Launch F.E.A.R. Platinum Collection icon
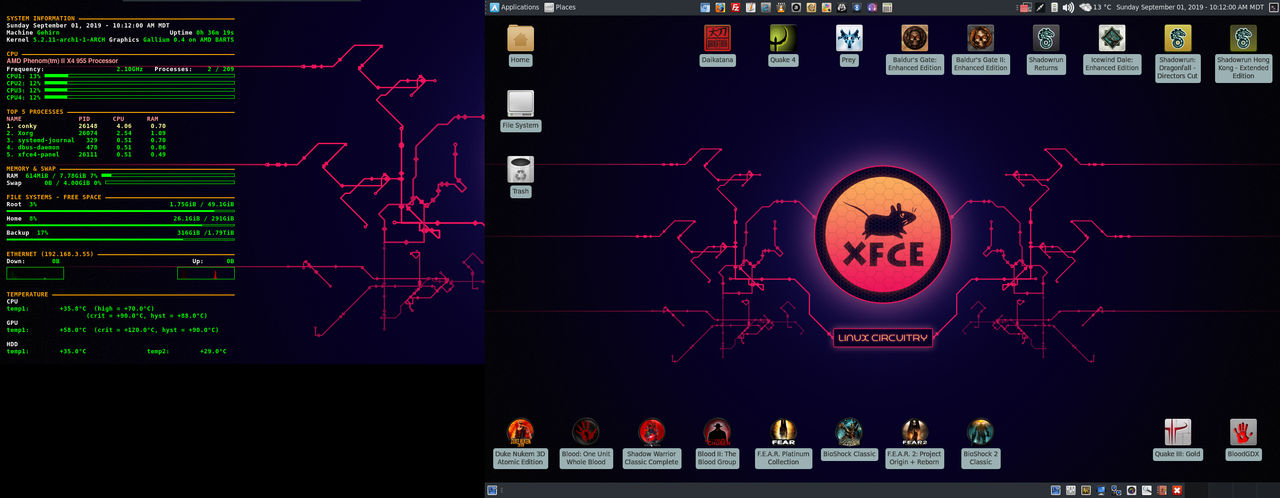This screenshot has width=1280, height=498. click(783, 444)
